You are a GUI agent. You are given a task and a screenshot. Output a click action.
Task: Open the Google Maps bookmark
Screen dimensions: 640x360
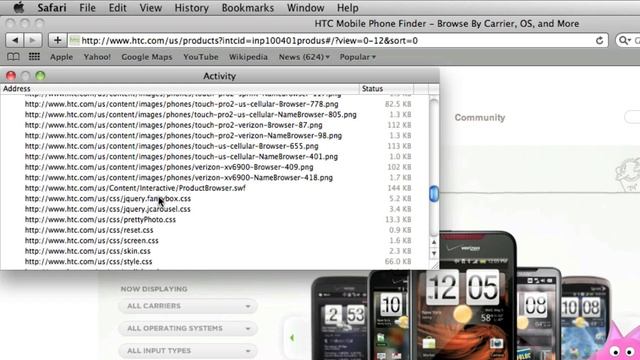tap(147, 57)
